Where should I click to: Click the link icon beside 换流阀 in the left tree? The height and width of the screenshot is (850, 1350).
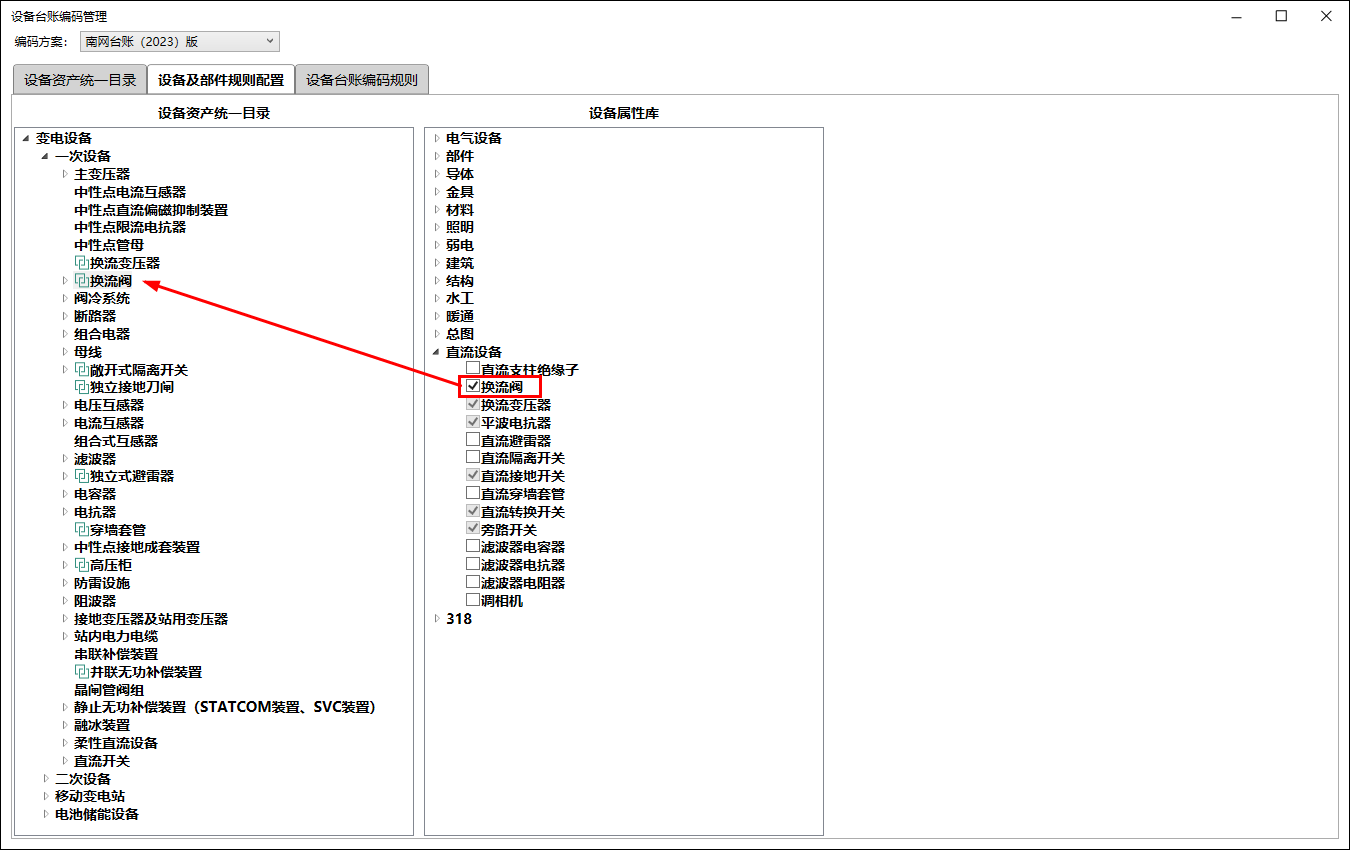[82, 281]
